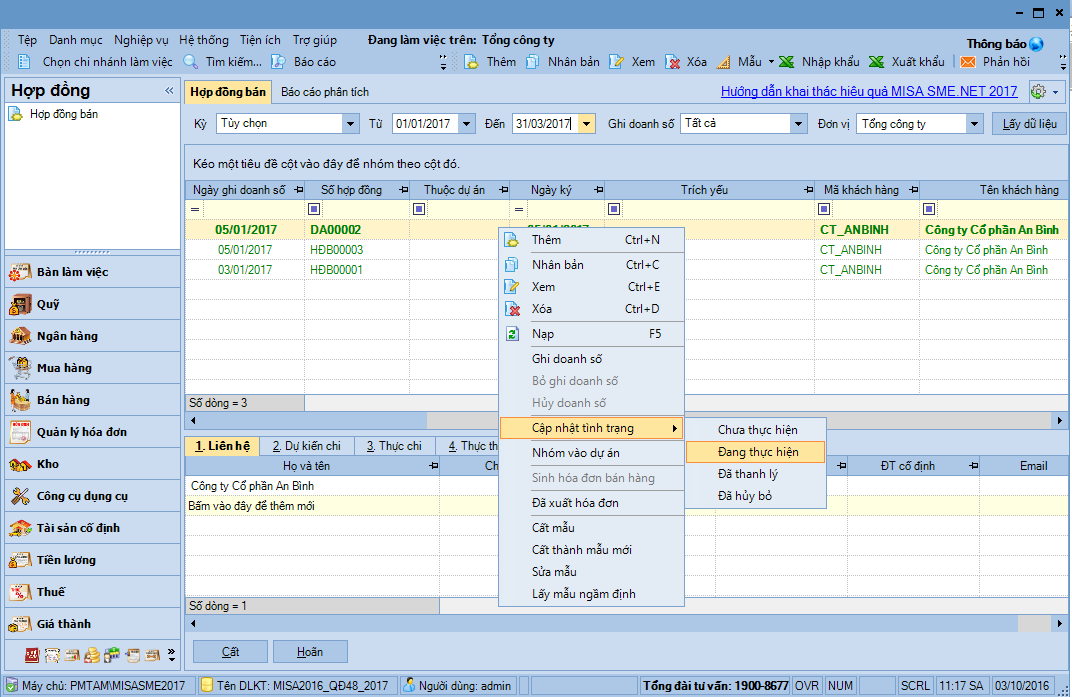Open the Đơn vị dropdown
Screen dimensions: 1072x697
click(974, 124)
